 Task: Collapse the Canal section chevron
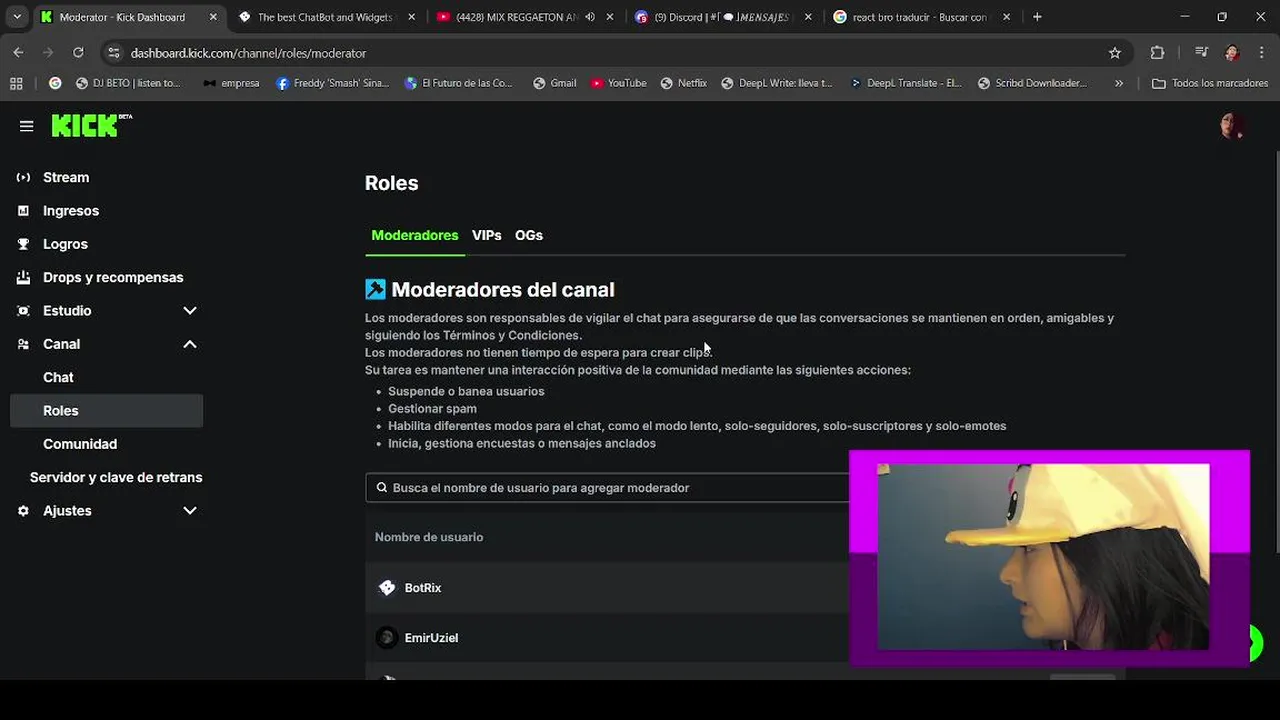pyautogui.click(x=190, y=344)
